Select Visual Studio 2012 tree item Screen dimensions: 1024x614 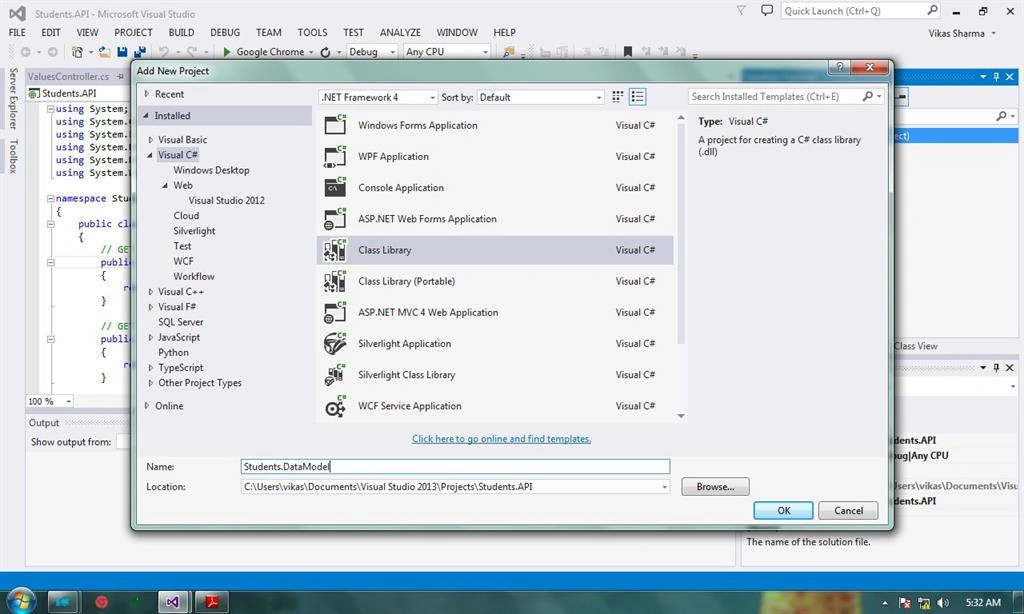tap(227, 201)
